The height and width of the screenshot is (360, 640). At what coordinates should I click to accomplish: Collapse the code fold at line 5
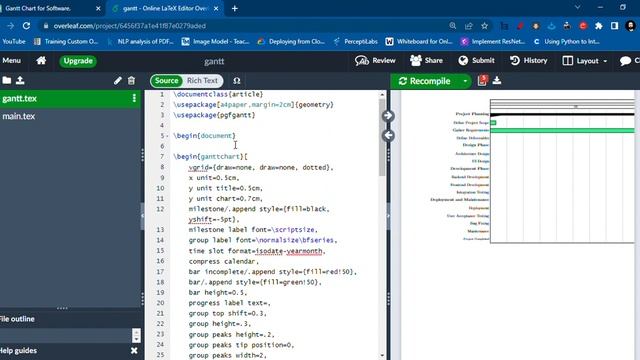[167, 136]
